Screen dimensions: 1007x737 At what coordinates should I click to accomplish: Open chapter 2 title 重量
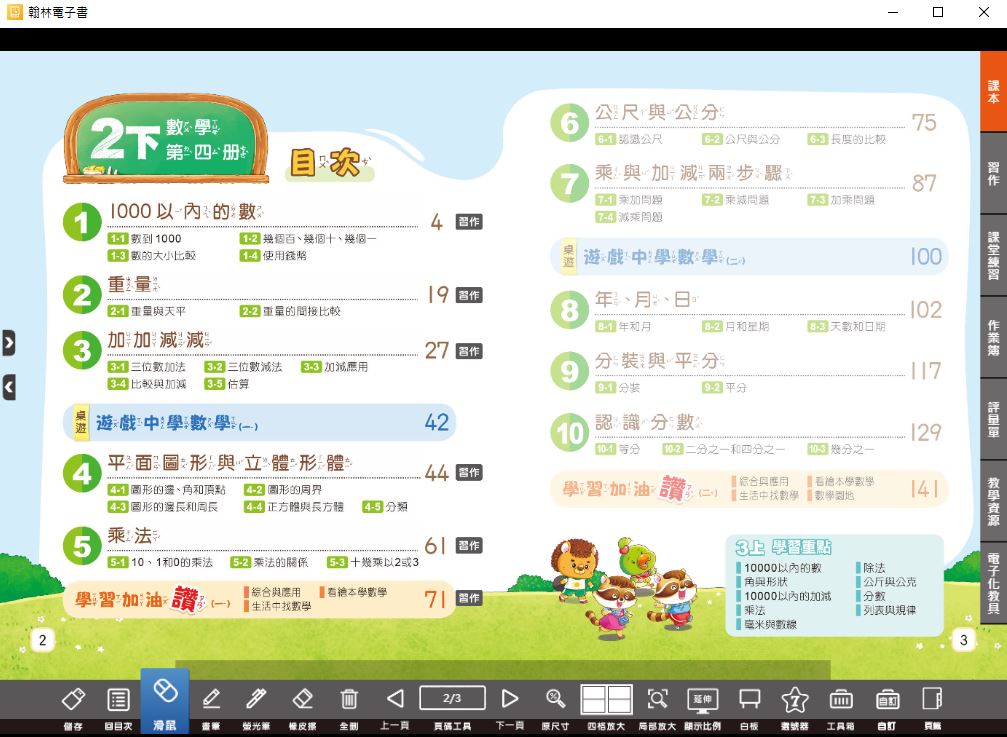pos(134,284)
